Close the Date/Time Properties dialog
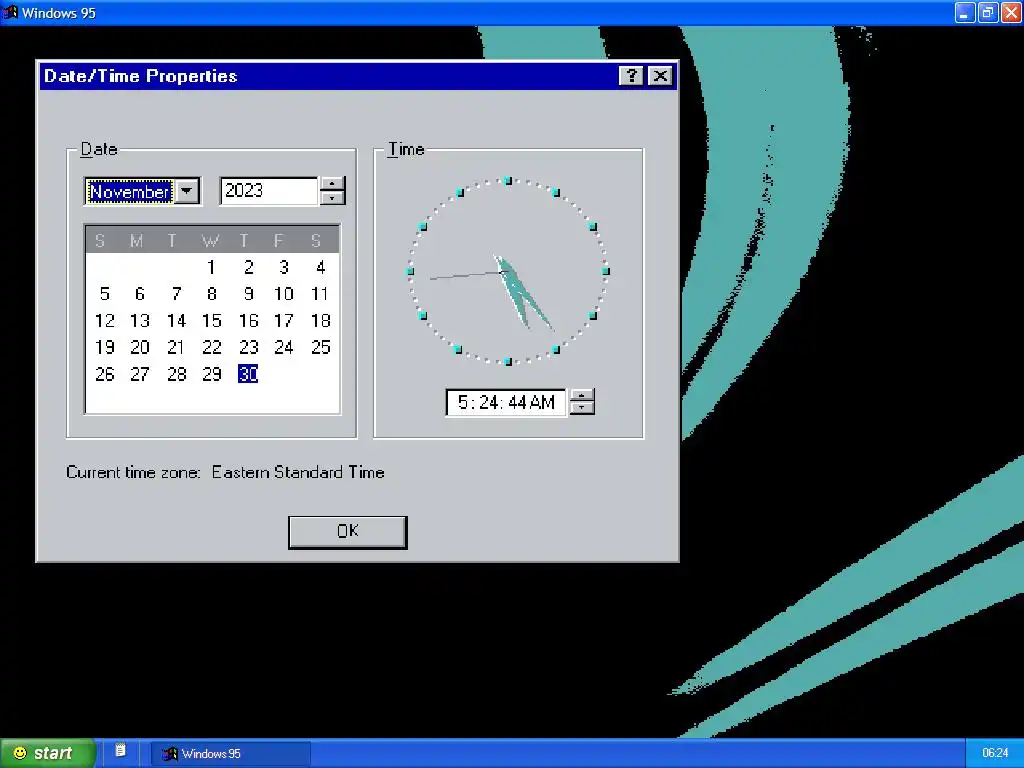This screenshot has height=768, width=1024. (x=660, y=76)
